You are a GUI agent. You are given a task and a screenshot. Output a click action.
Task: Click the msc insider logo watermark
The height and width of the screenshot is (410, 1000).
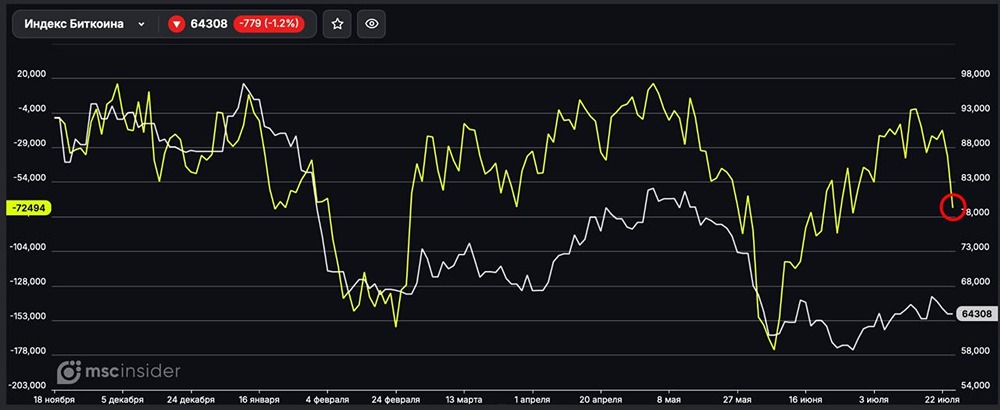click(119, 372)
